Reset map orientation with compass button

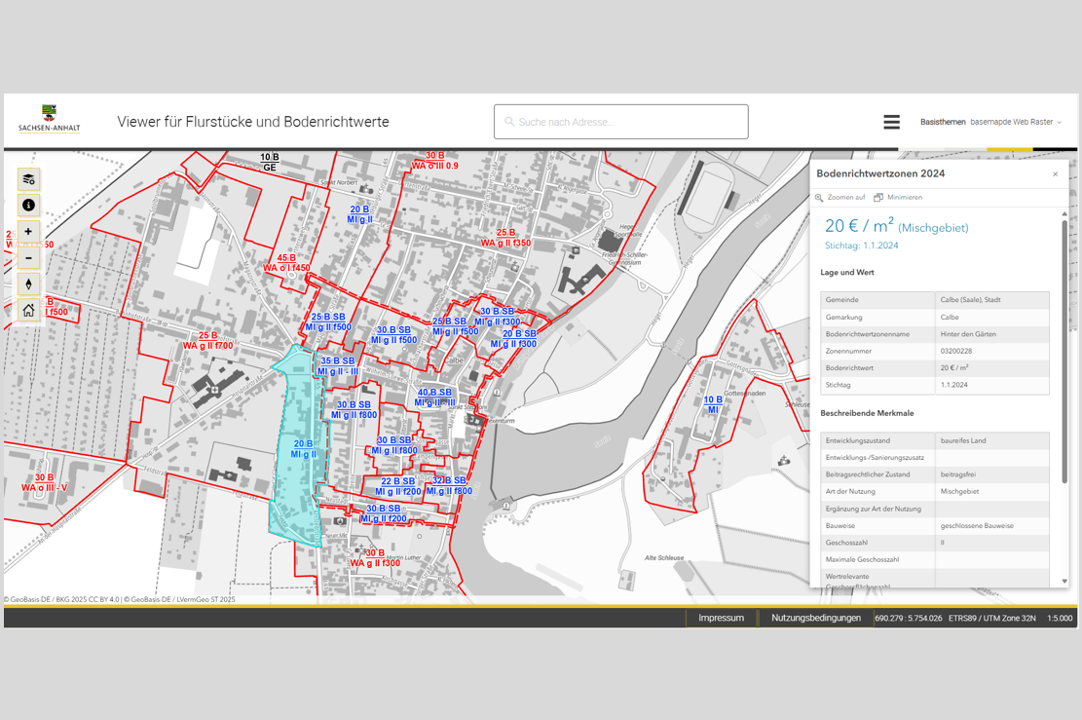click(28, 284)
